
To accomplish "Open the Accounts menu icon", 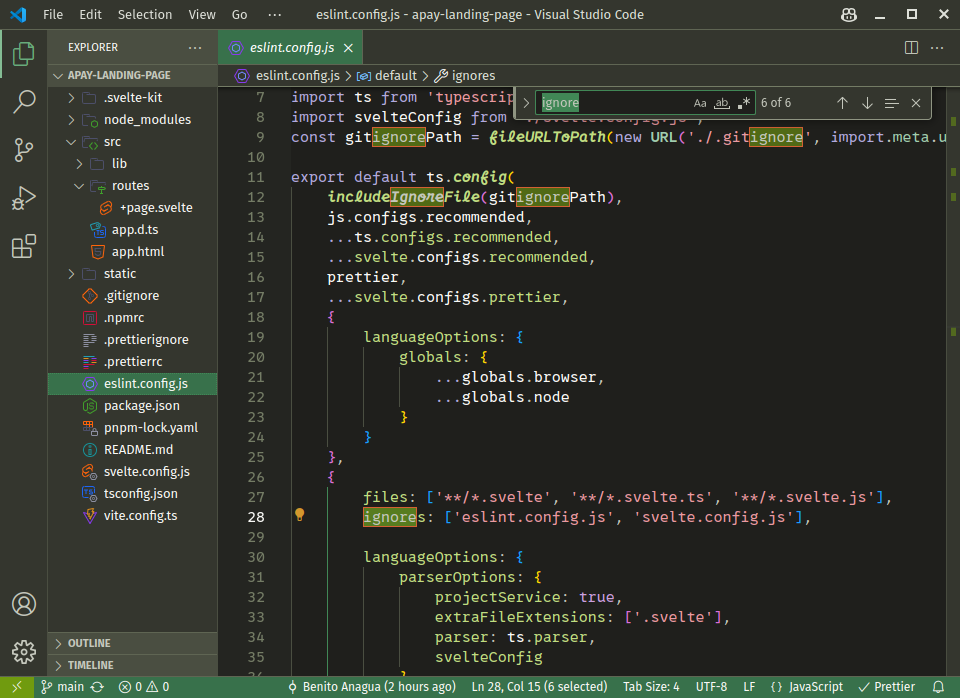I will (24, 604).
